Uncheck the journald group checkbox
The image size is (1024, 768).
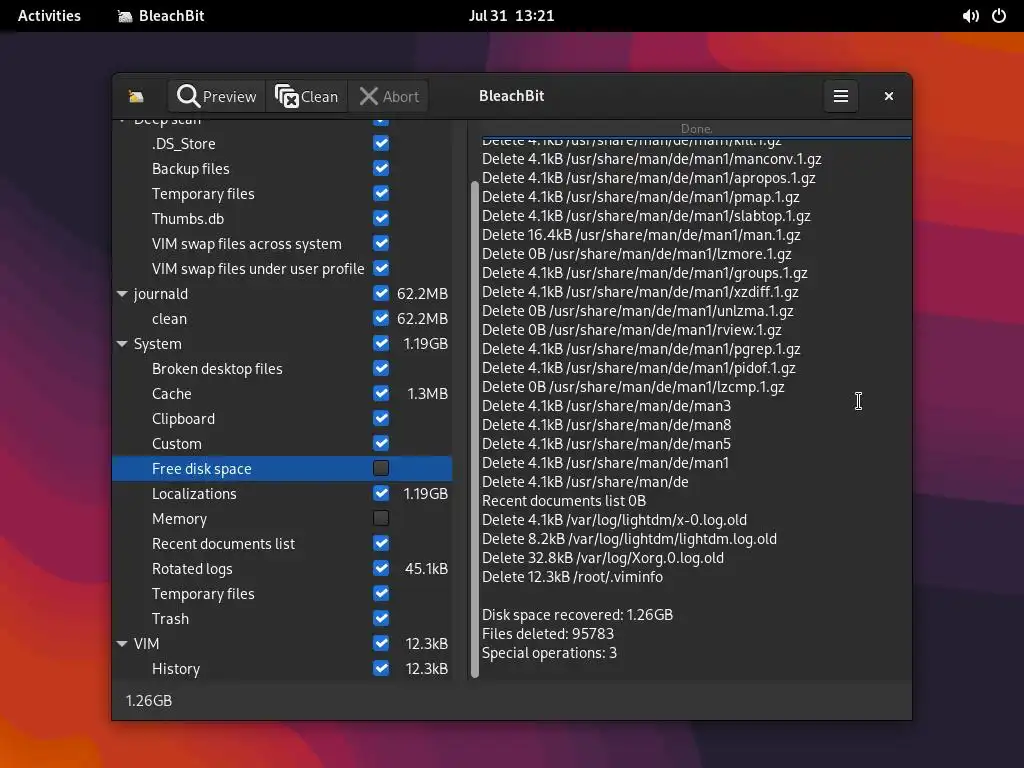[x=381, y=293]
